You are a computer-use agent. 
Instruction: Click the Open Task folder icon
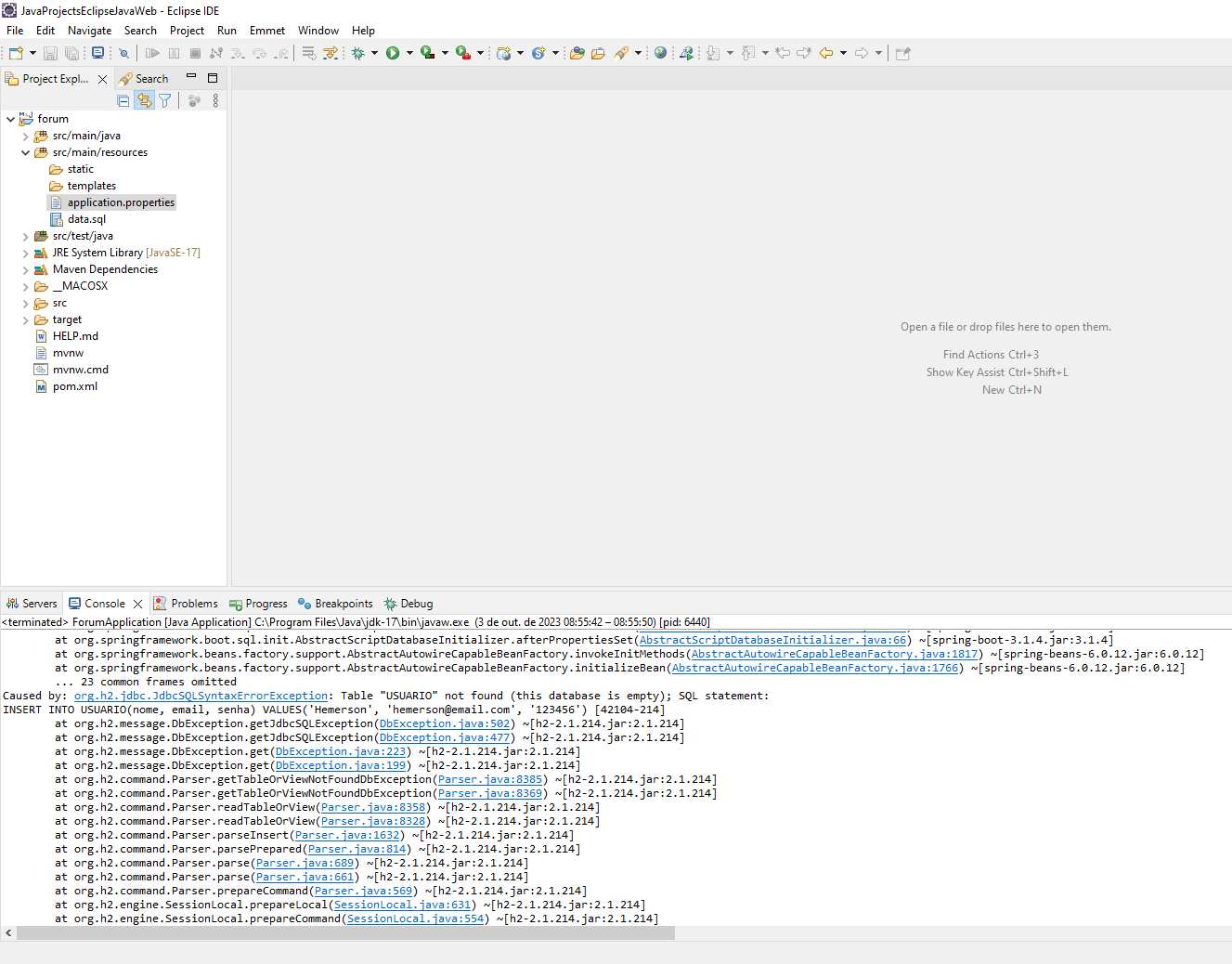click(x=599, y=53)
